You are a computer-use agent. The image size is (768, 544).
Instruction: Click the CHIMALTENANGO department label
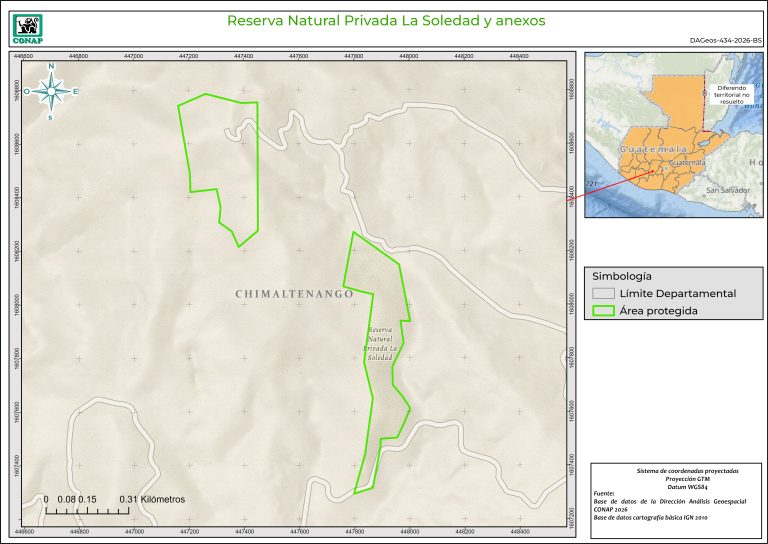[x=295, y=295]
